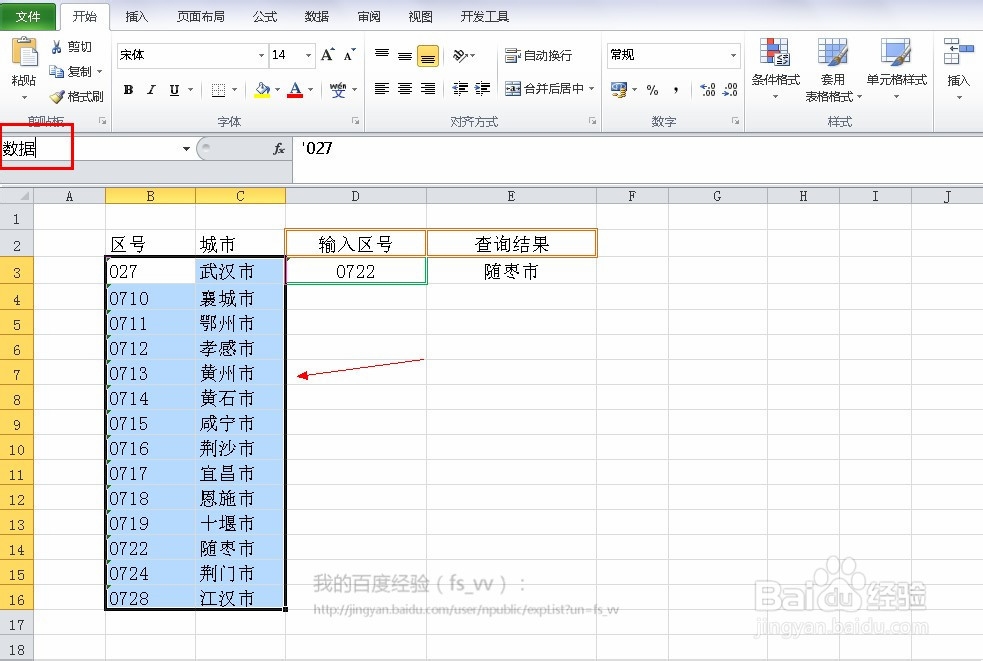The height and width of the screenshot is (661, 983).
Task: Click the insert function fx button
Action: [279, 149]
